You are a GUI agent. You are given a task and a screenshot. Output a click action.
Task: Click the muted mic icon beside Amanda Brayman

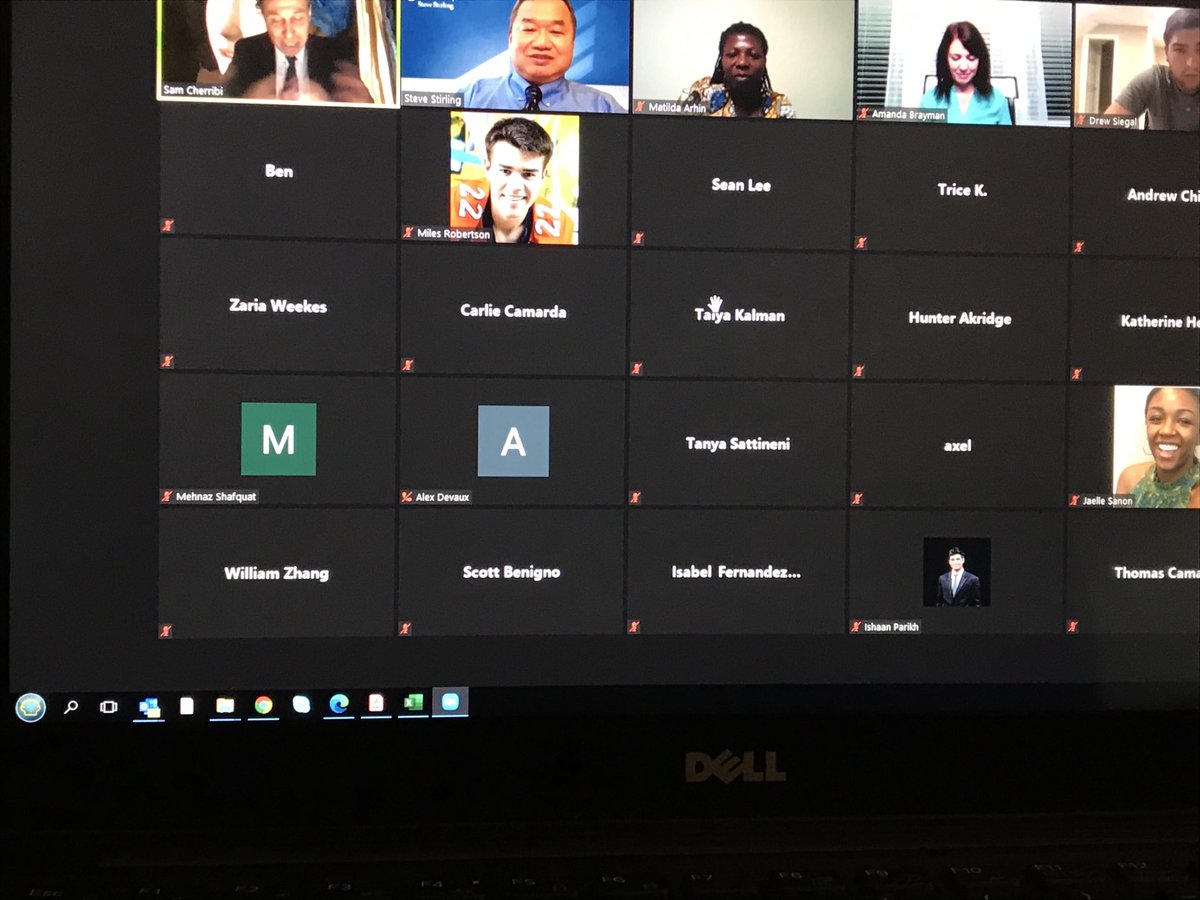[x=863, y=115]
